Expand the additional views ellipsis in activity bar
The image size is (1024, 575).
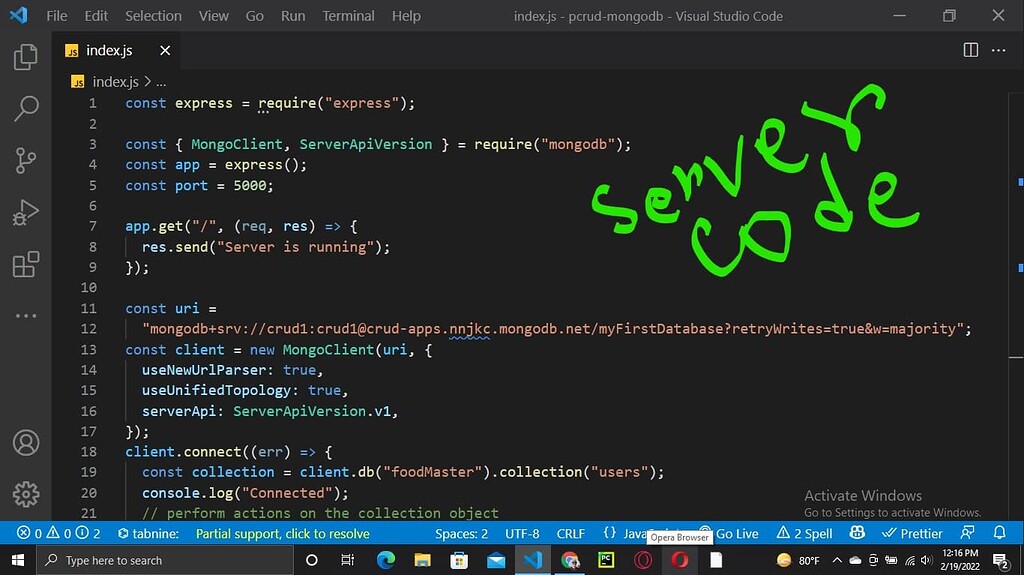tap(26, 316)
